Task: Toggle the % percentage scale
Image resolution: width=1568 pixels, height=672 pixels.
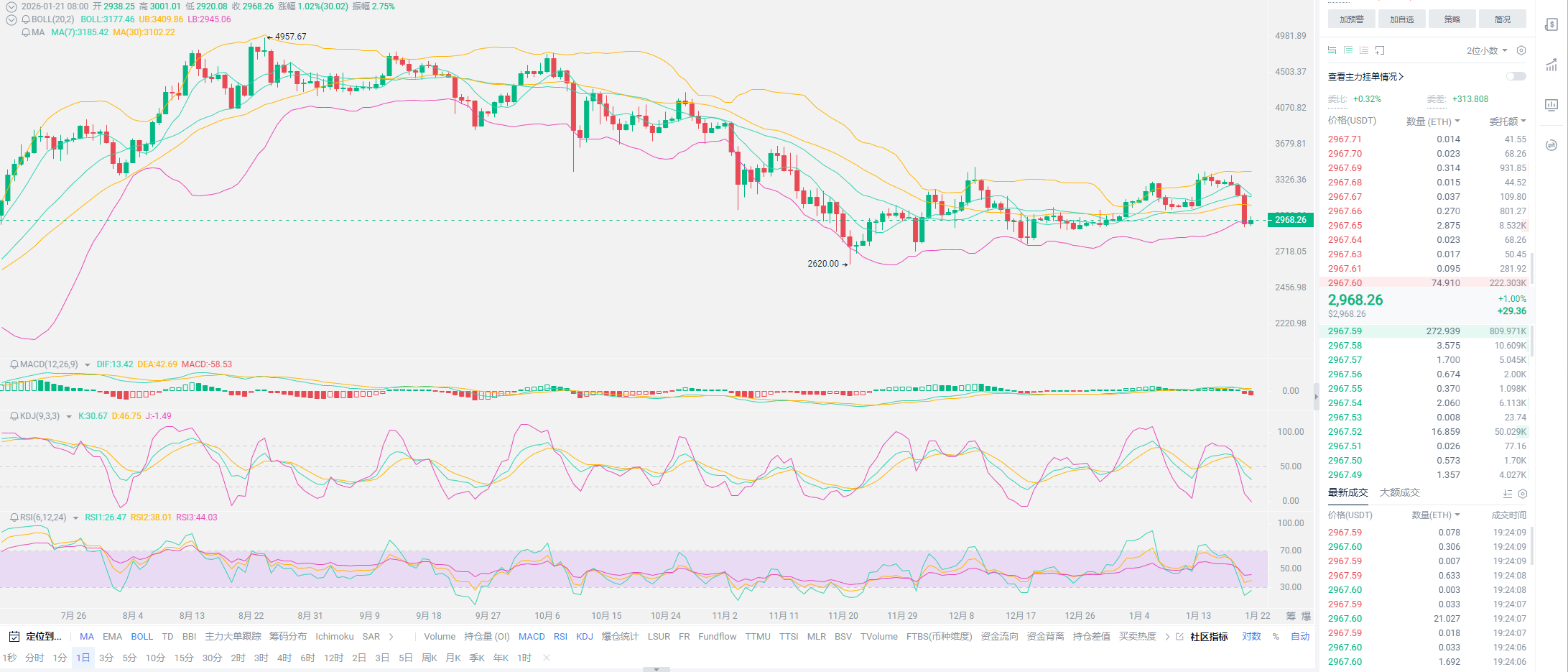Action: click(x=1276, y=636)
